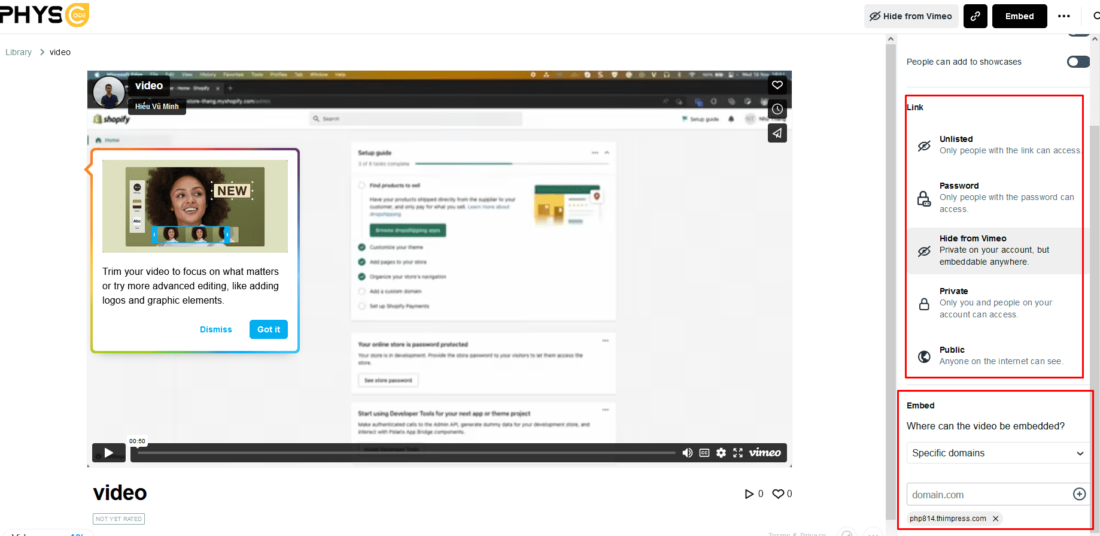The width and height of the screenshot is (1100, 536).
Task: Click the NOT YET RATED badge
Action: pyautogui.click(x=119, y=519)
